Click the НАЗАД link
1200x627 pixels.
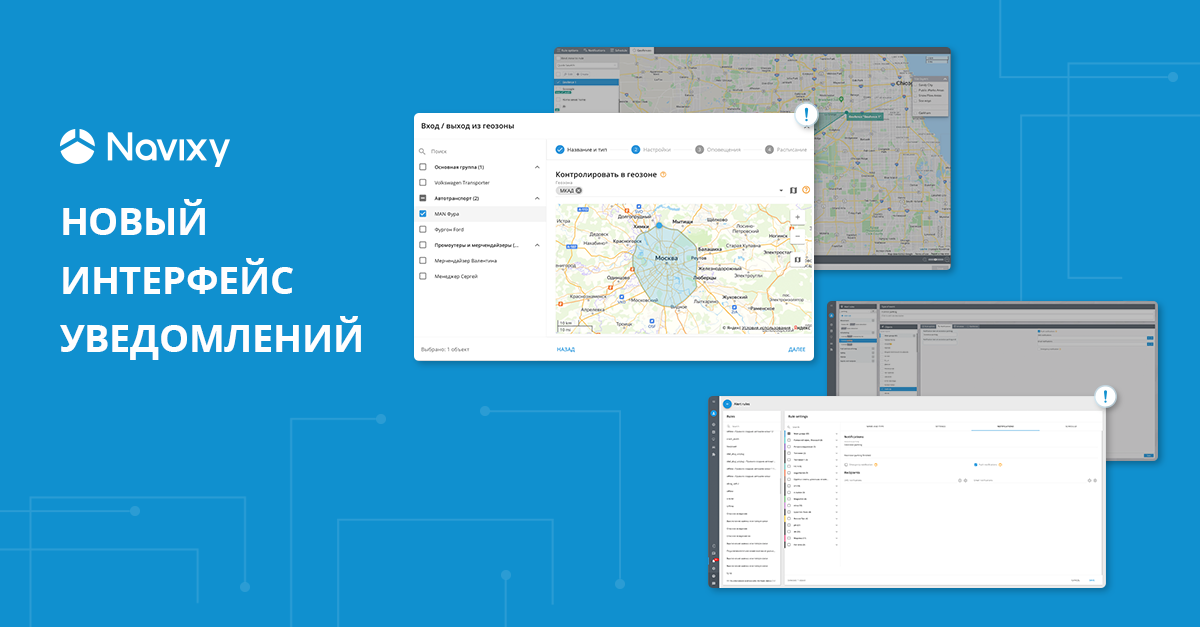tap(565, 349)
